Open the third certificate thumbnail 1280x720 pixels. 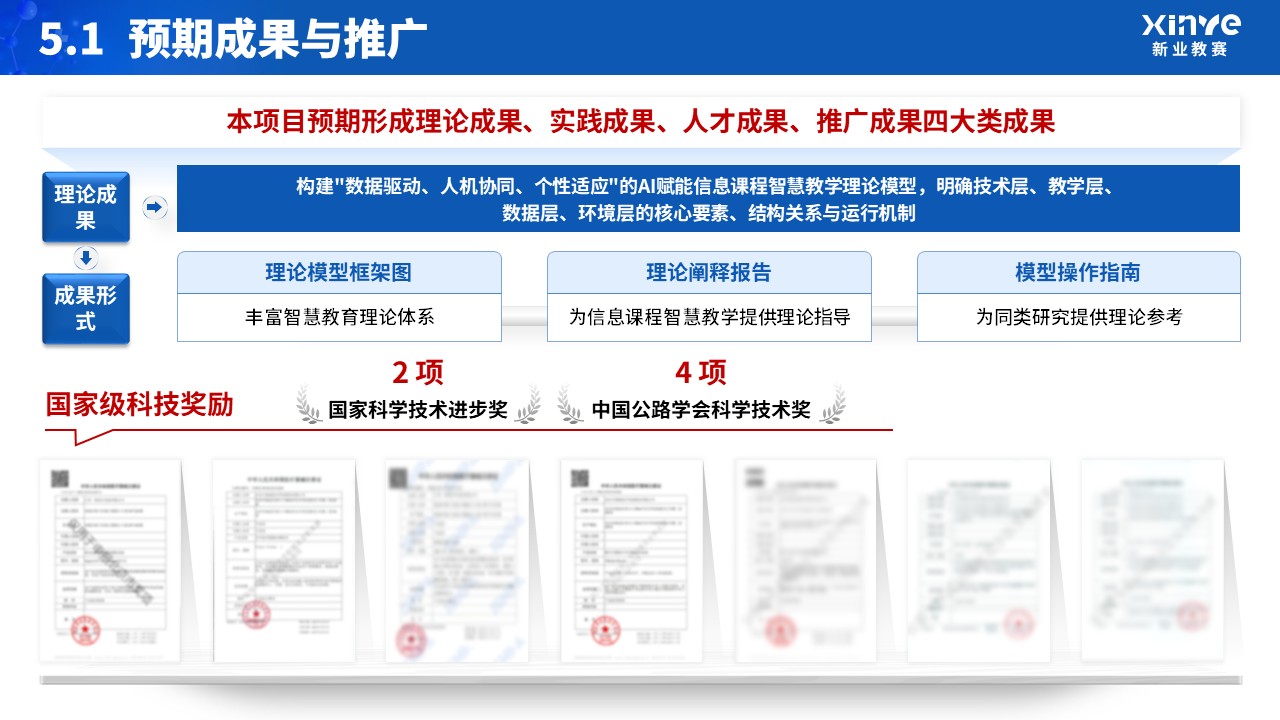point(457,560)
